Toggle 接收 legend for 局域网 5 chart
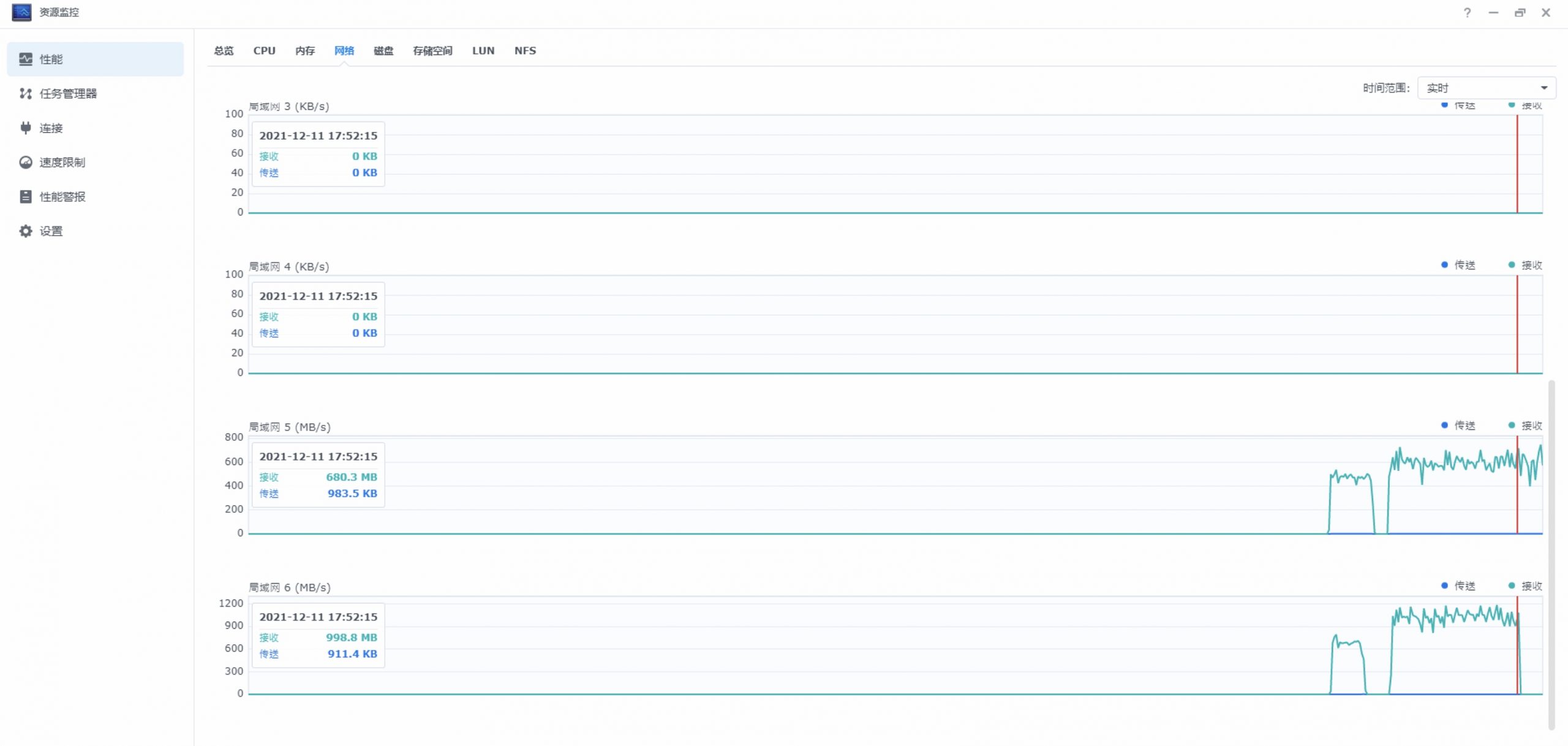This screenshot has height=746, width=1568. (1526, 425)
